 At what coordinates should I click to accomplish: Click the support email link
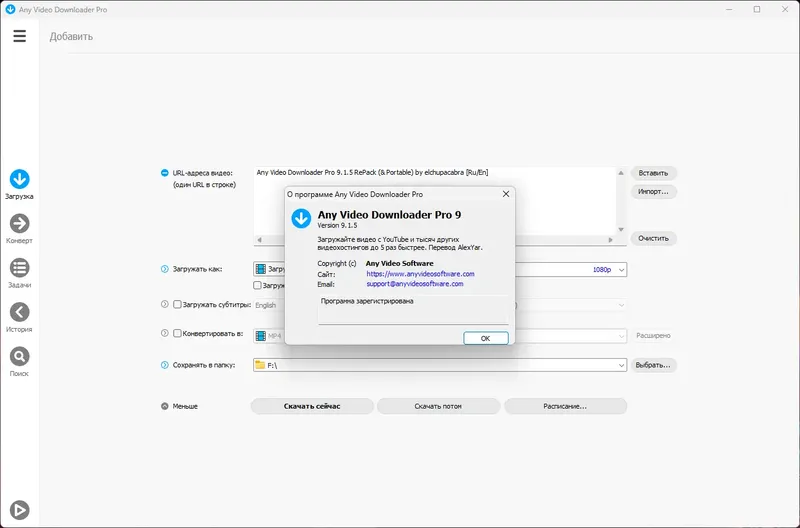click(x=415, y=284)
